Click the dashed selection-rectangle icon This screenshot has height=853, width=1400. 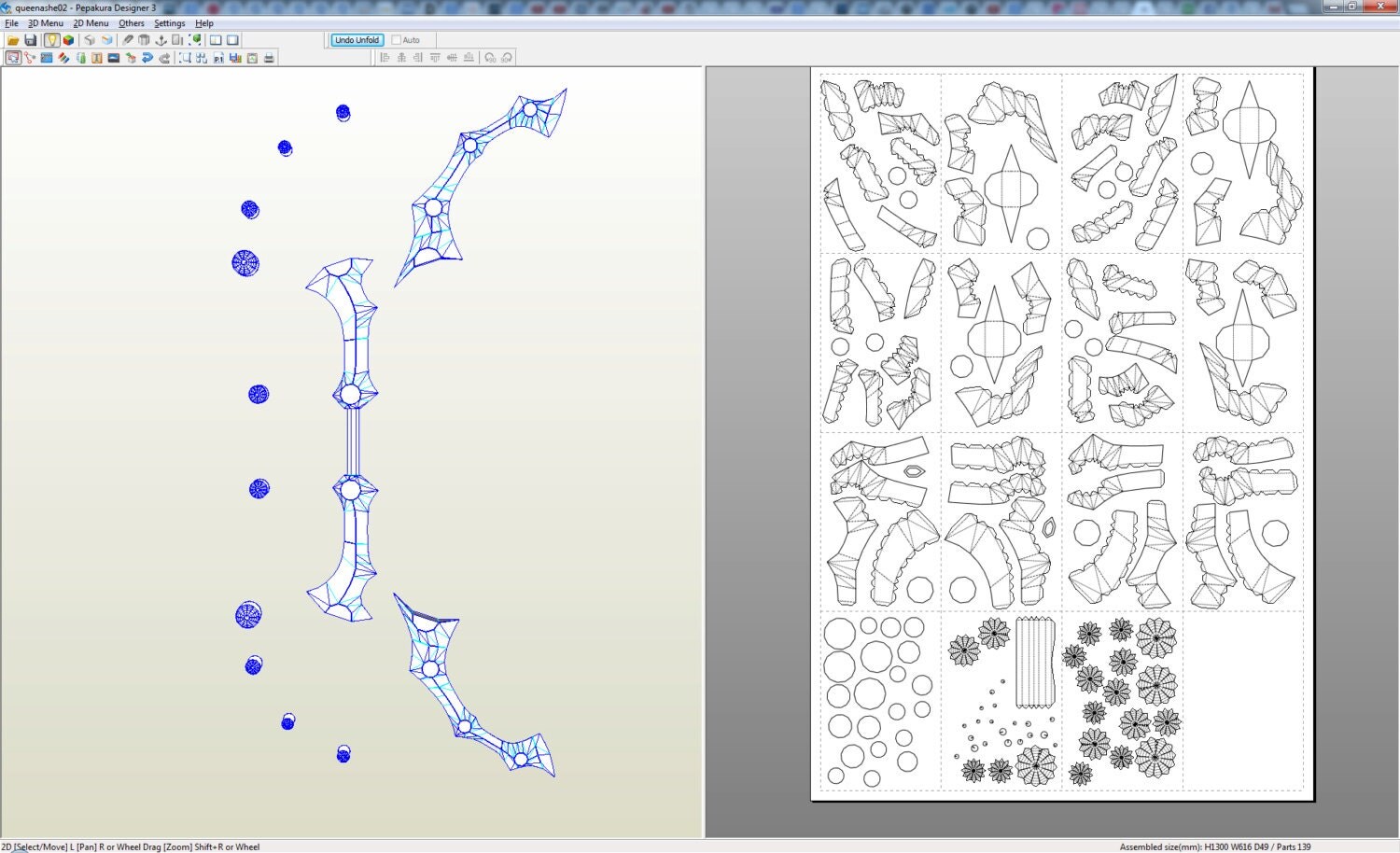185,58
